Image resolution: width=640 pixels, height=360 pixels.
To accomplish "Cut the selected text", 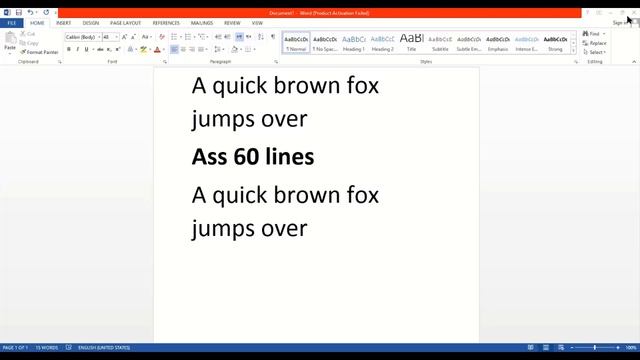I will [27, 34].
